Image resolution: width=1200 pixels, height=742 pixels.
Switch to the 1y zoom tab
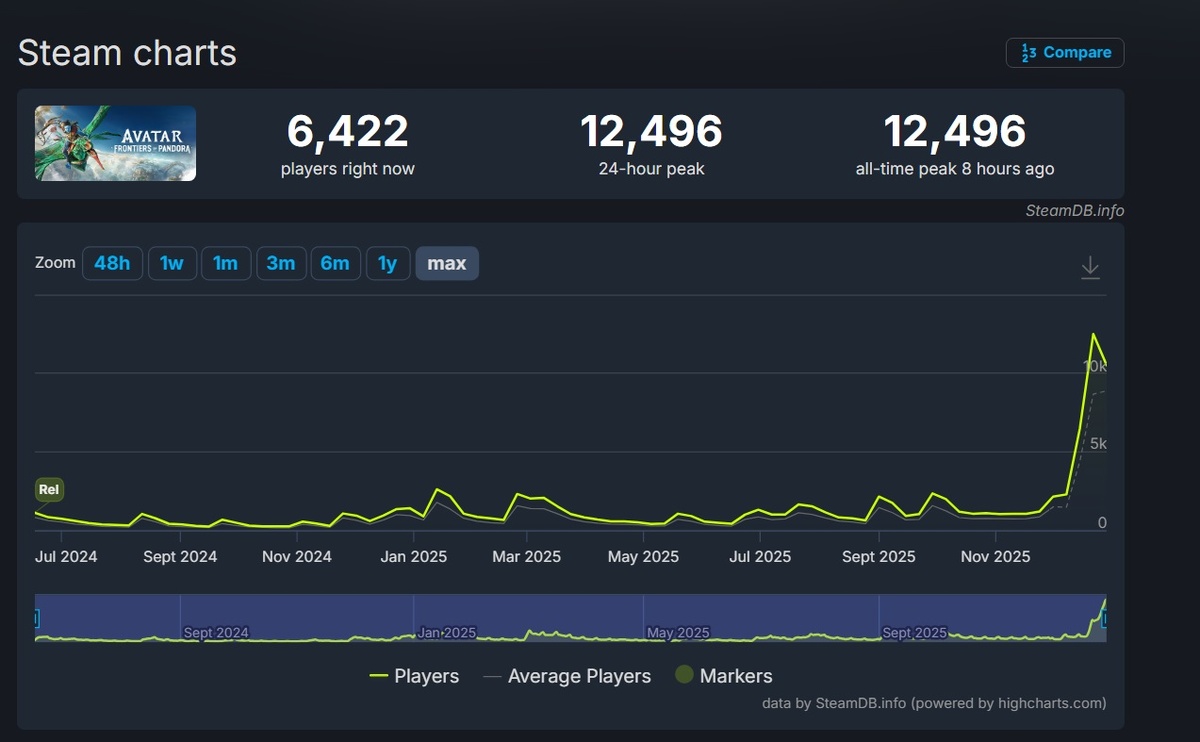tap(388, 263)
